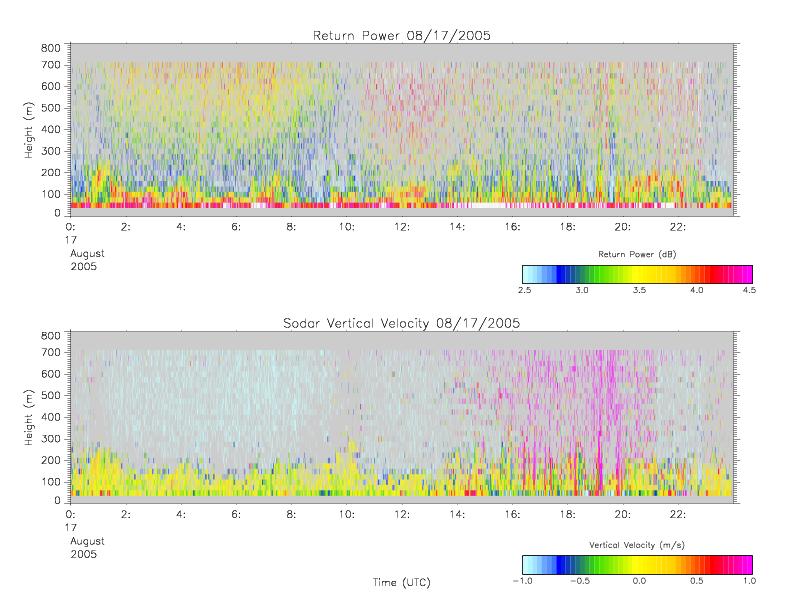Click the "2:" time tick under Vertical Velocity plot
The image size is (791, 611).
(x=126, y=515)
